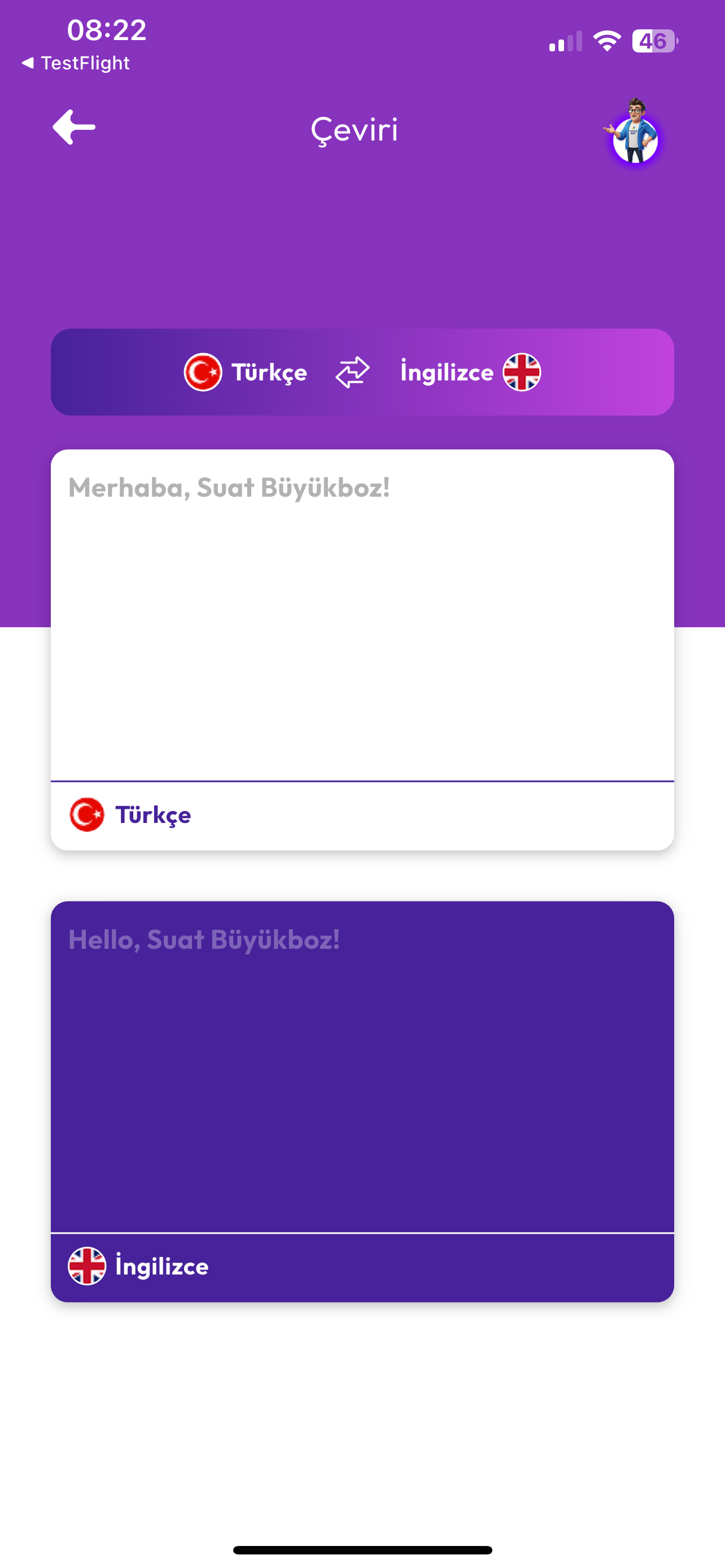Tap the Wi-Fi status icon
Viewport: 725px width, 1568px height.
606,41
